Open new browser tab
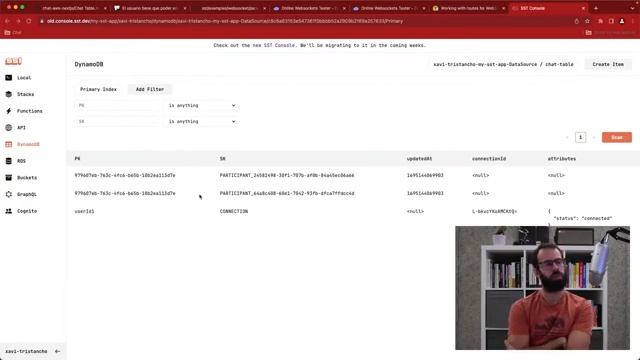 click(x=596, y=8)
